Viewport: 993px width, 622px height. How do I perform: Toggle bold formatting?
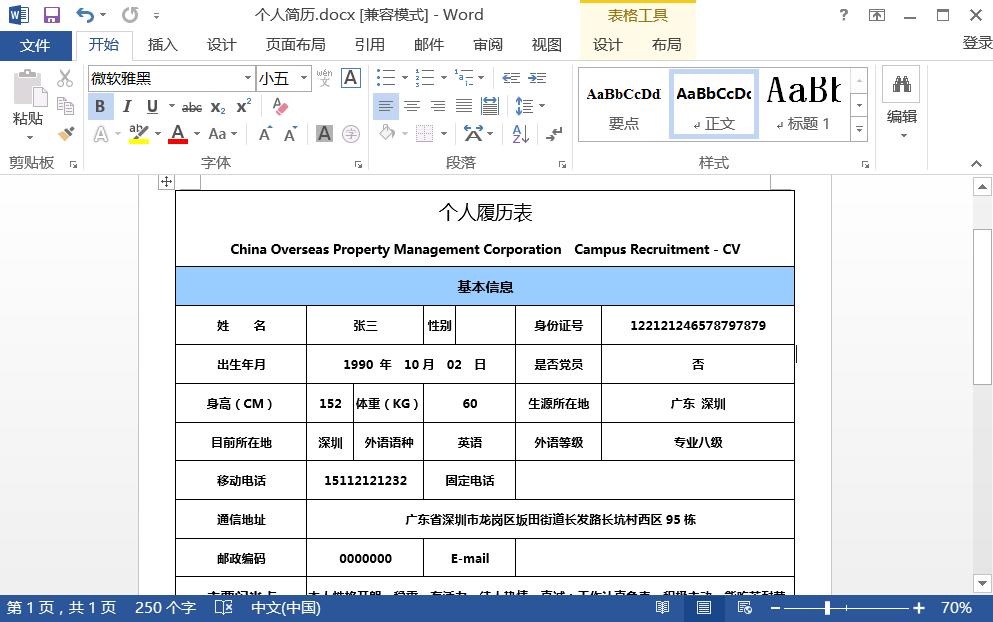[100, 106]
